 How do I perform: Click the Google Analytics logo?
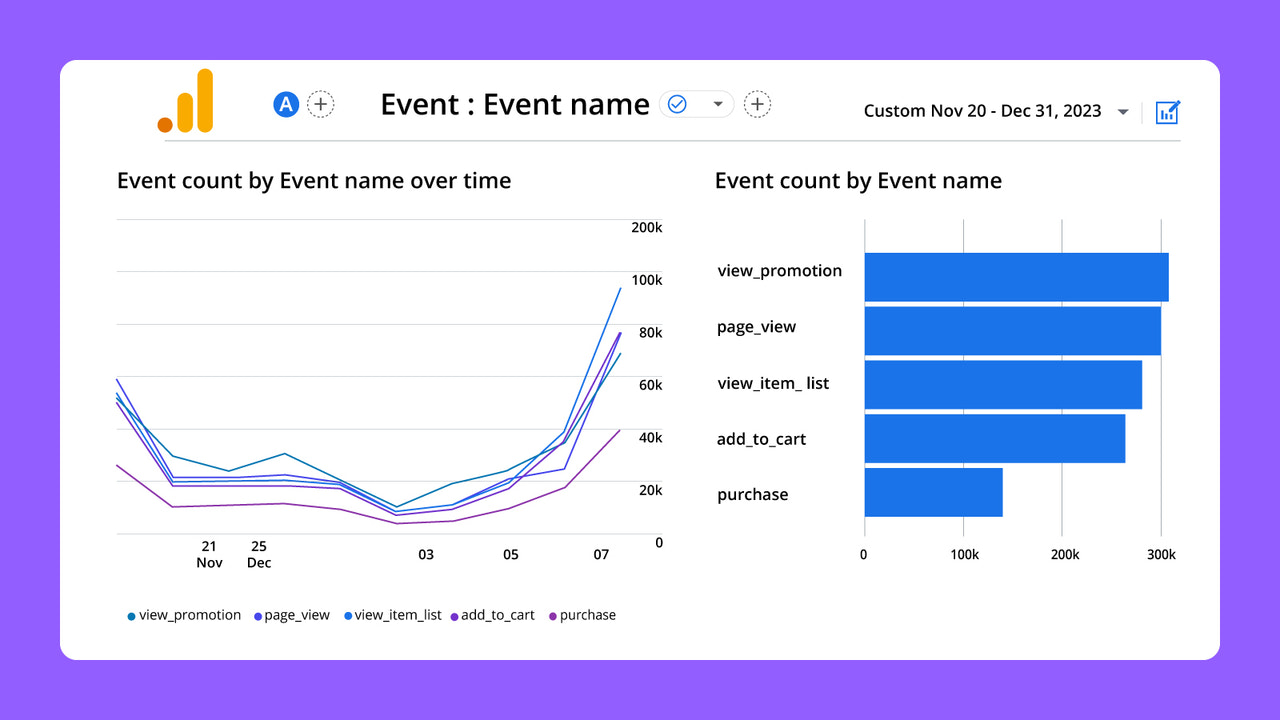click(186, 100)
